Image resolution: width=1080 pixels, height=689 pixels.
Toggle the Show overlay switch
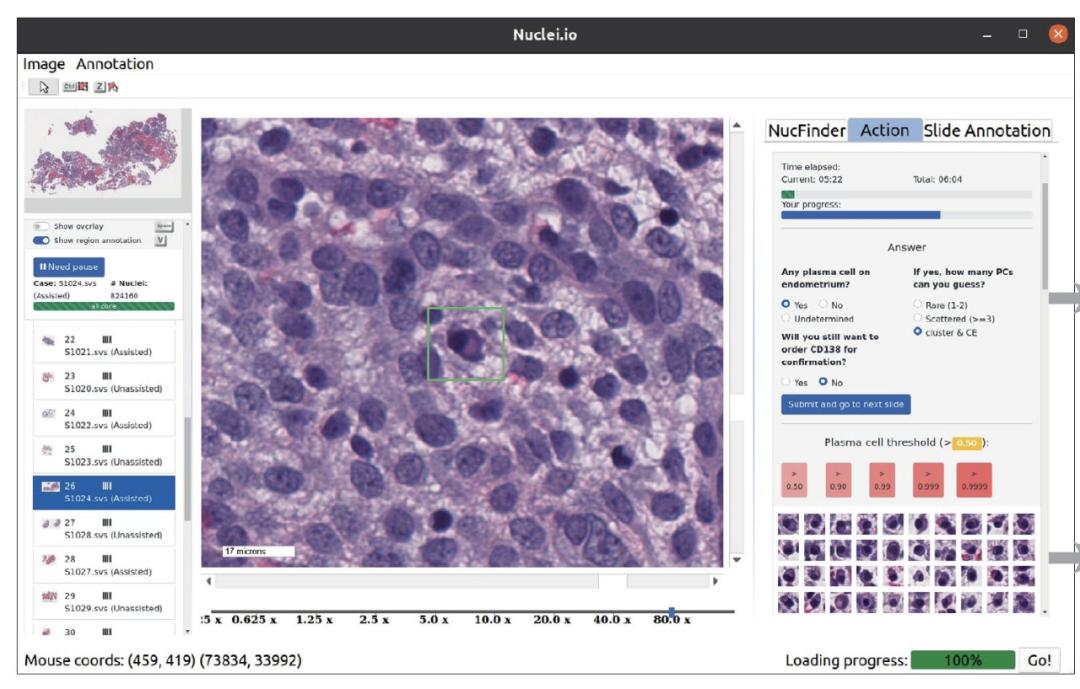click(41, 226)
